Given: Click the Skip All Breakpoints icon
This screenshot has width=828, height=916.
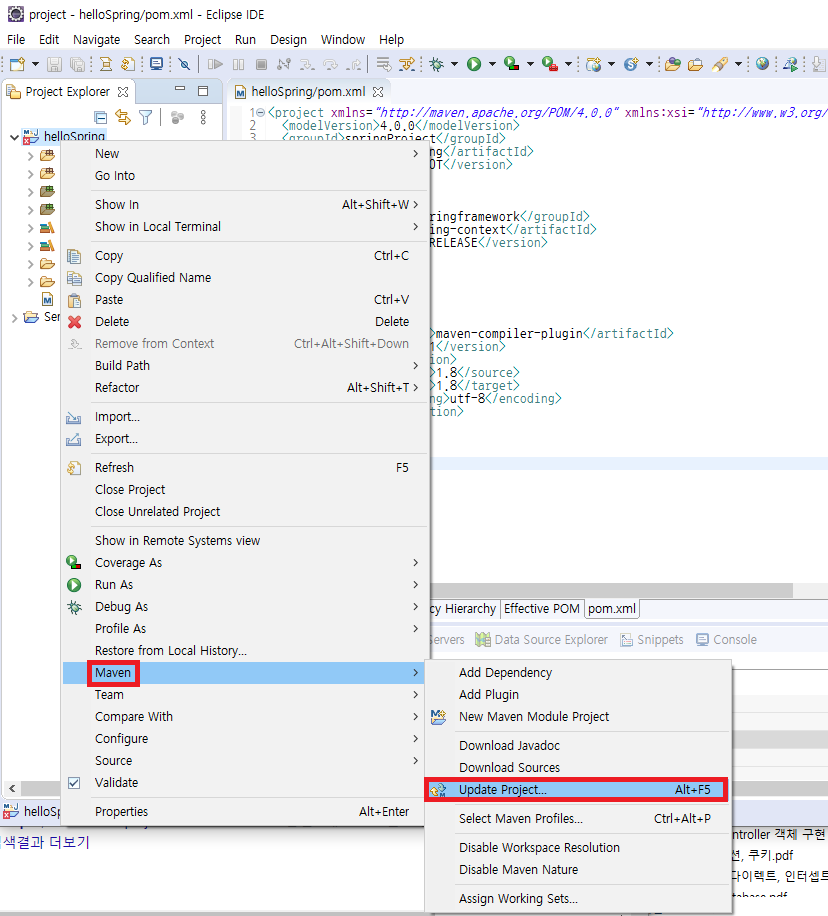Looking at the screenshot, I should (x=184, y=64).
